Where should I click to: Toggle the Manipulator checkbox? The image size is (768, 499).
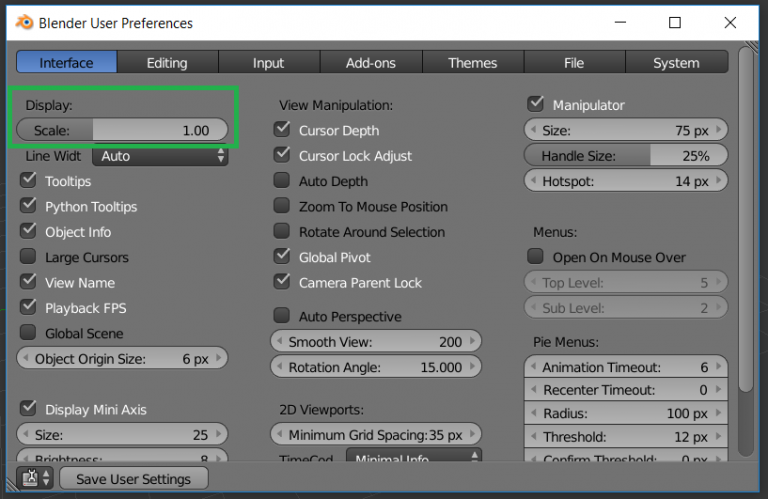(536, 104)
